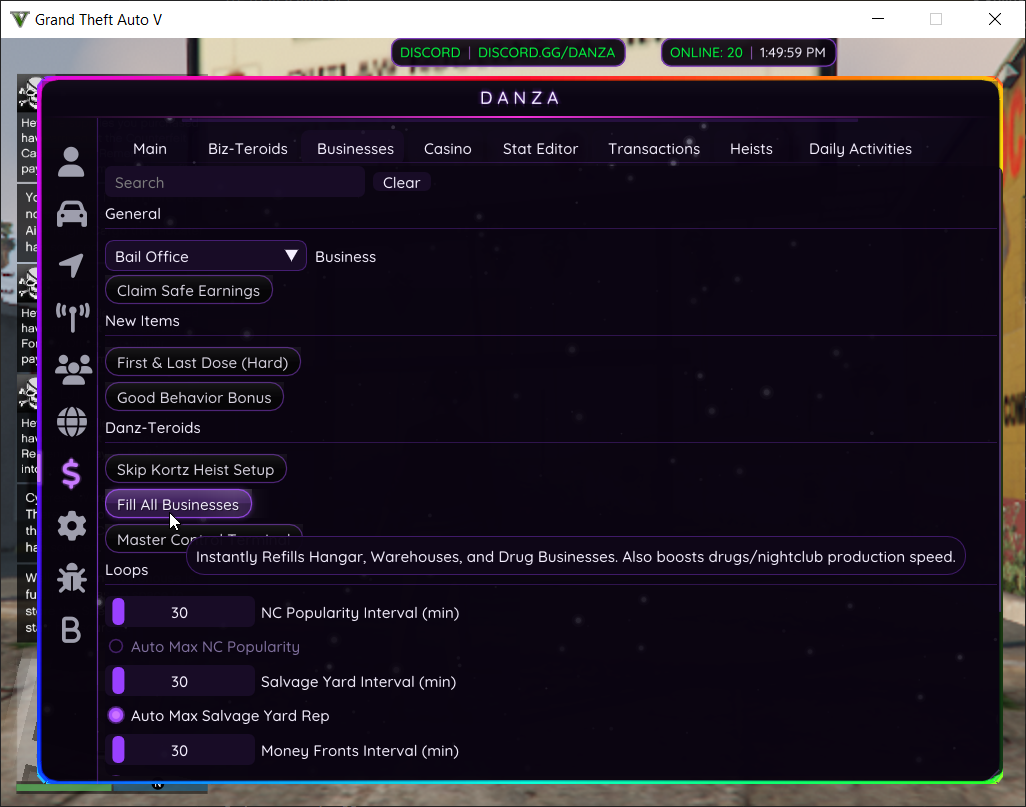Viewport: 1026px width, 807px height.
Task: Click the DISCORD.GG/DANZA link
Action: pos(546,52)
